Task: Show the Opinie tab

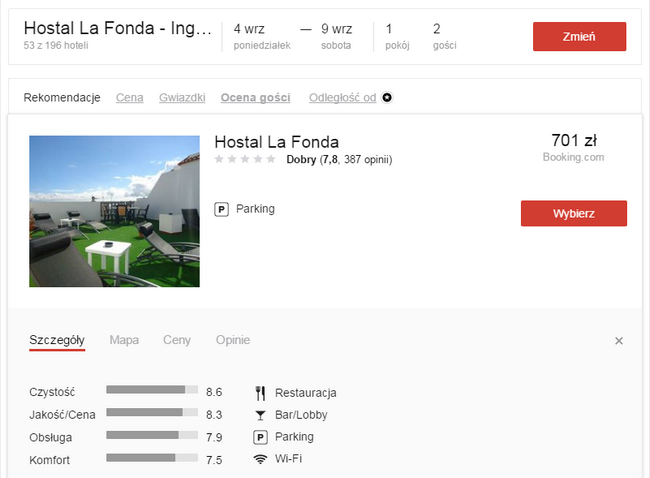Action: [x=233, y=340]
